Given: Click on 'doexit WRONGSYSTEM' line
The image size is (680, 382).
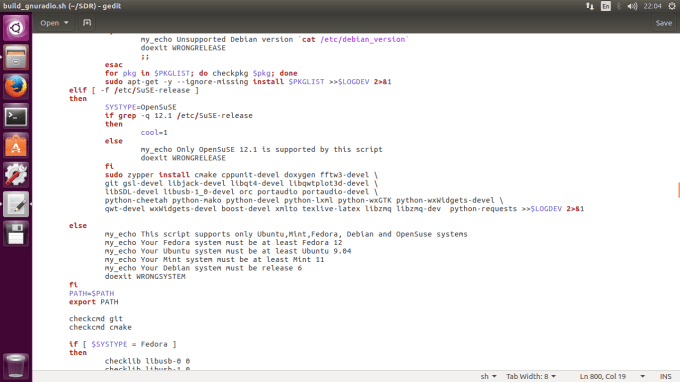Looking at the screenshot, I should coord(145,277).
